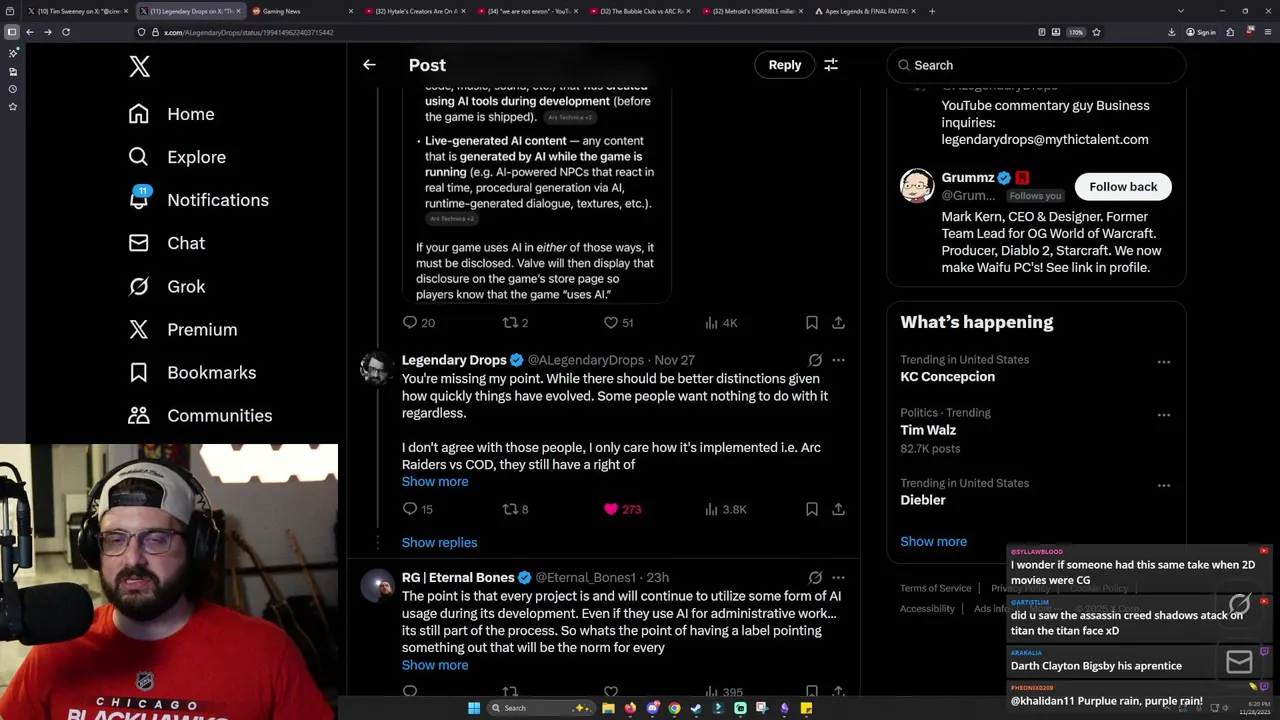
Task: Open a new browser tab
Action: point(932,11)
